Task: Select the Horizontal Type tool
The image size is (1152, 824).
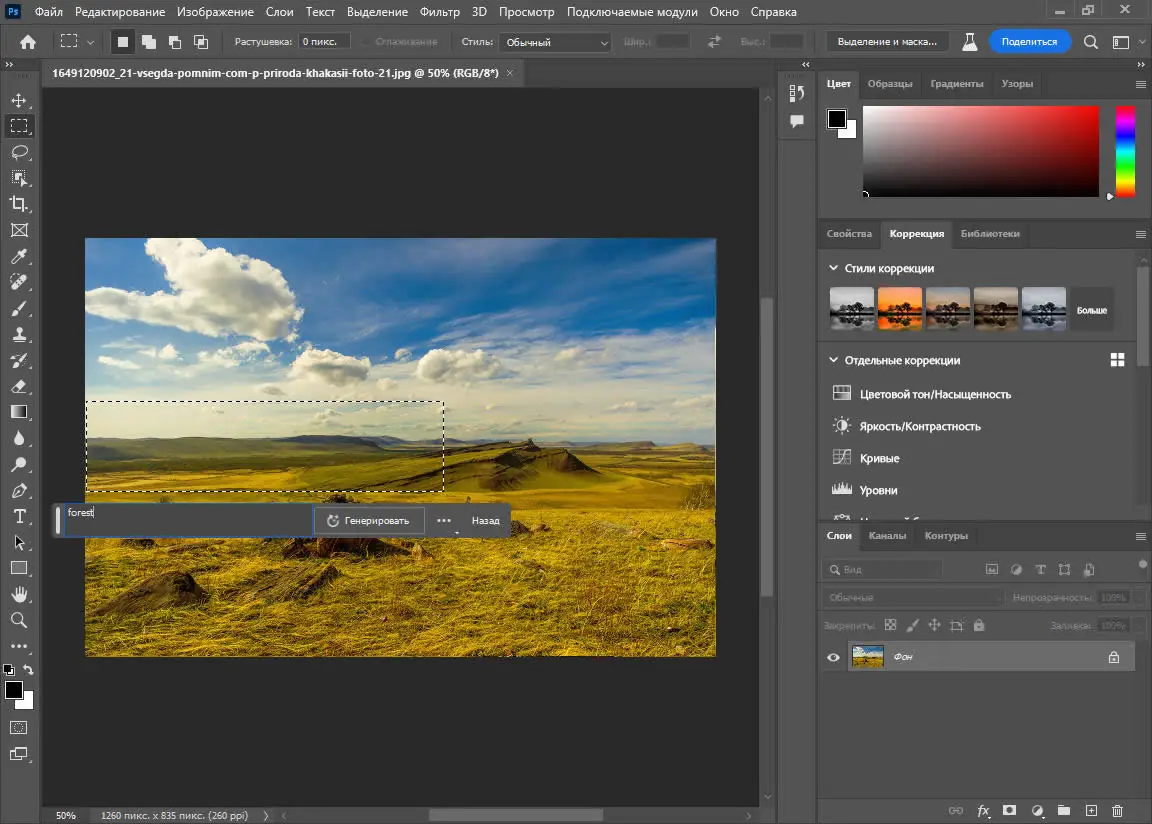Action: [x=19, y=516]
